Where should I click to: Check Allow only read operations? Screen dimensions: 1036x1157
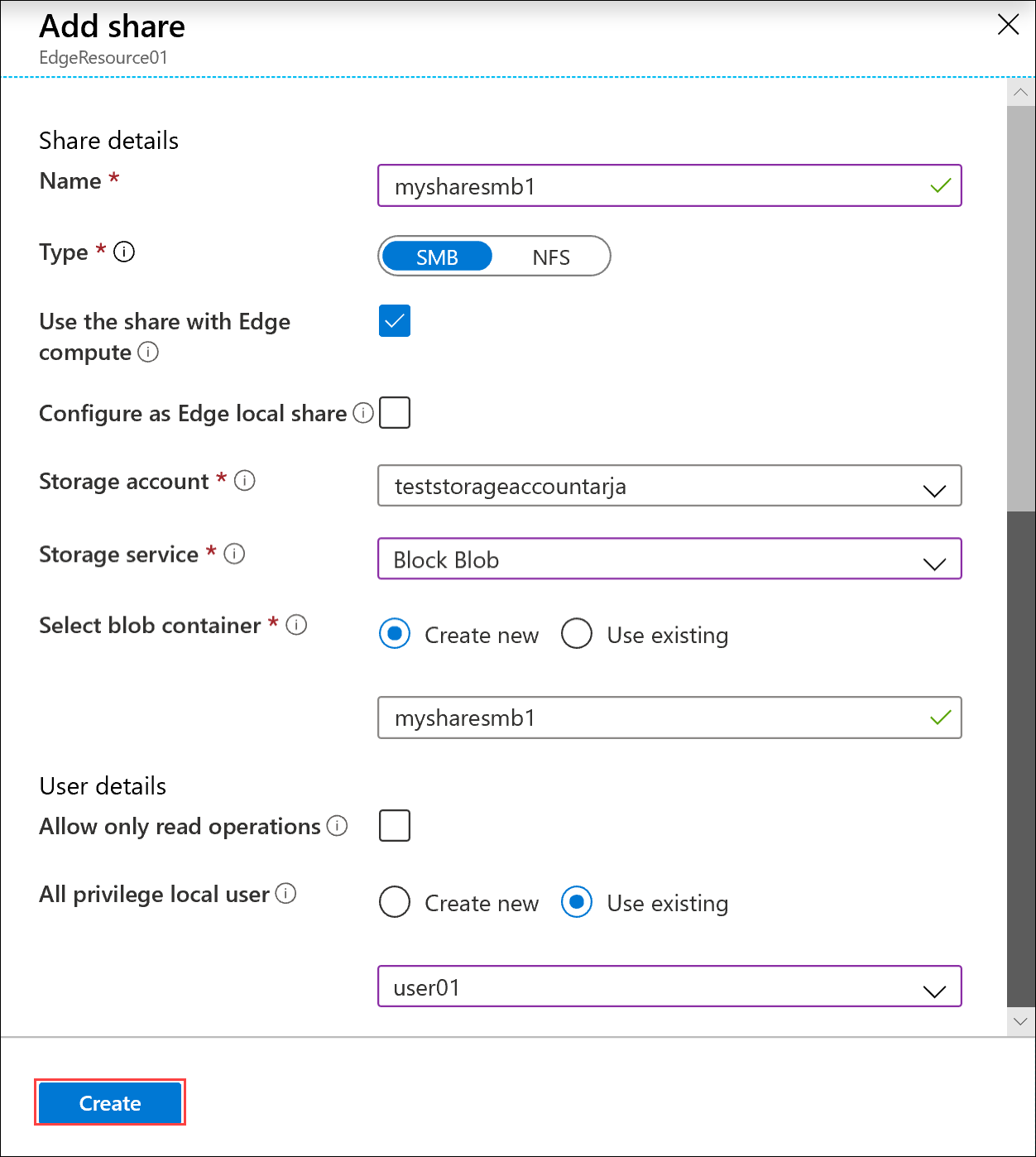(x=395, y=825)
